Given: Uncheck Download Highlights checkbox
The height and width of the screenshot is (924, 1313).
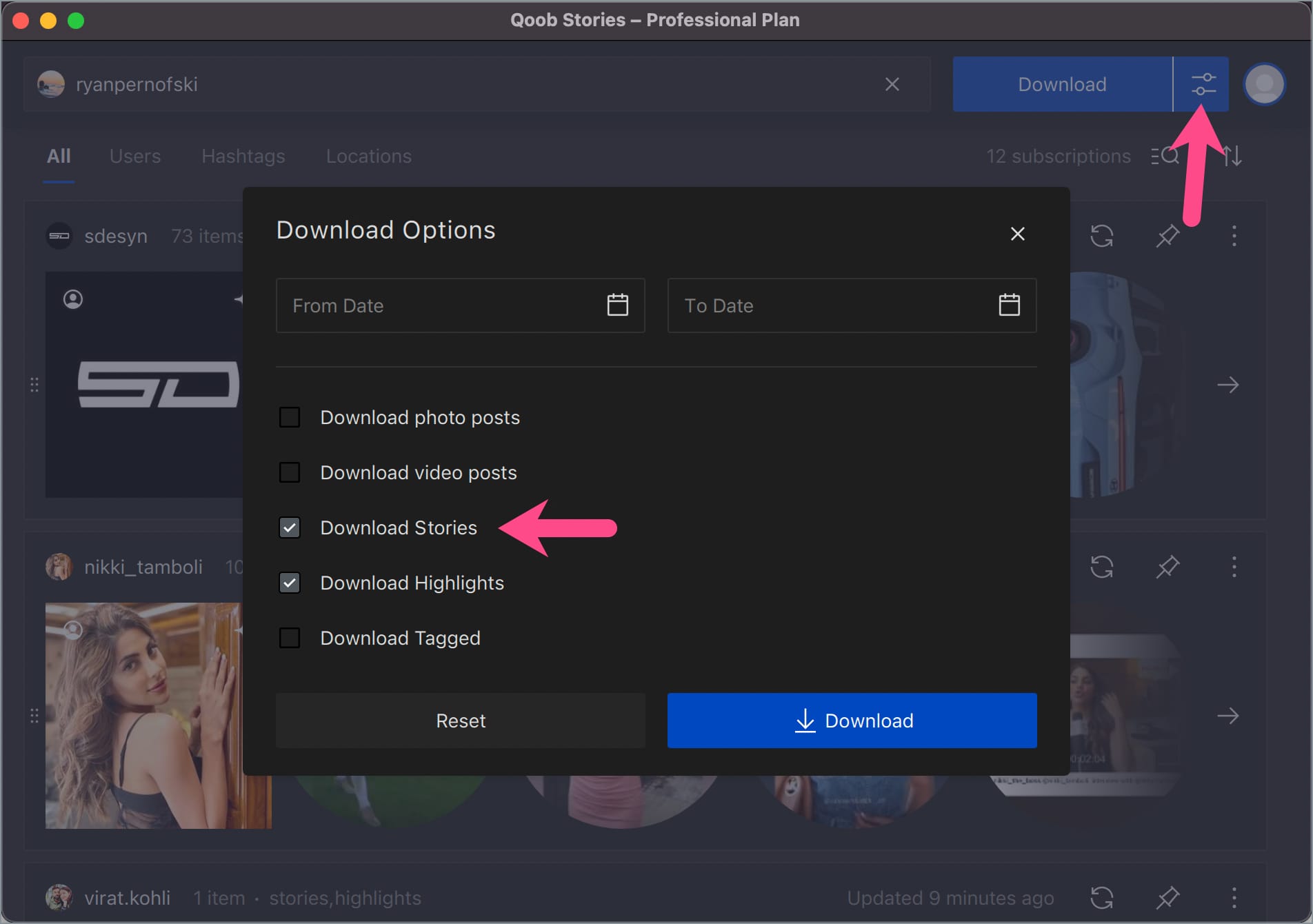Looking at the screenshot, I should [x=290, y=583].
